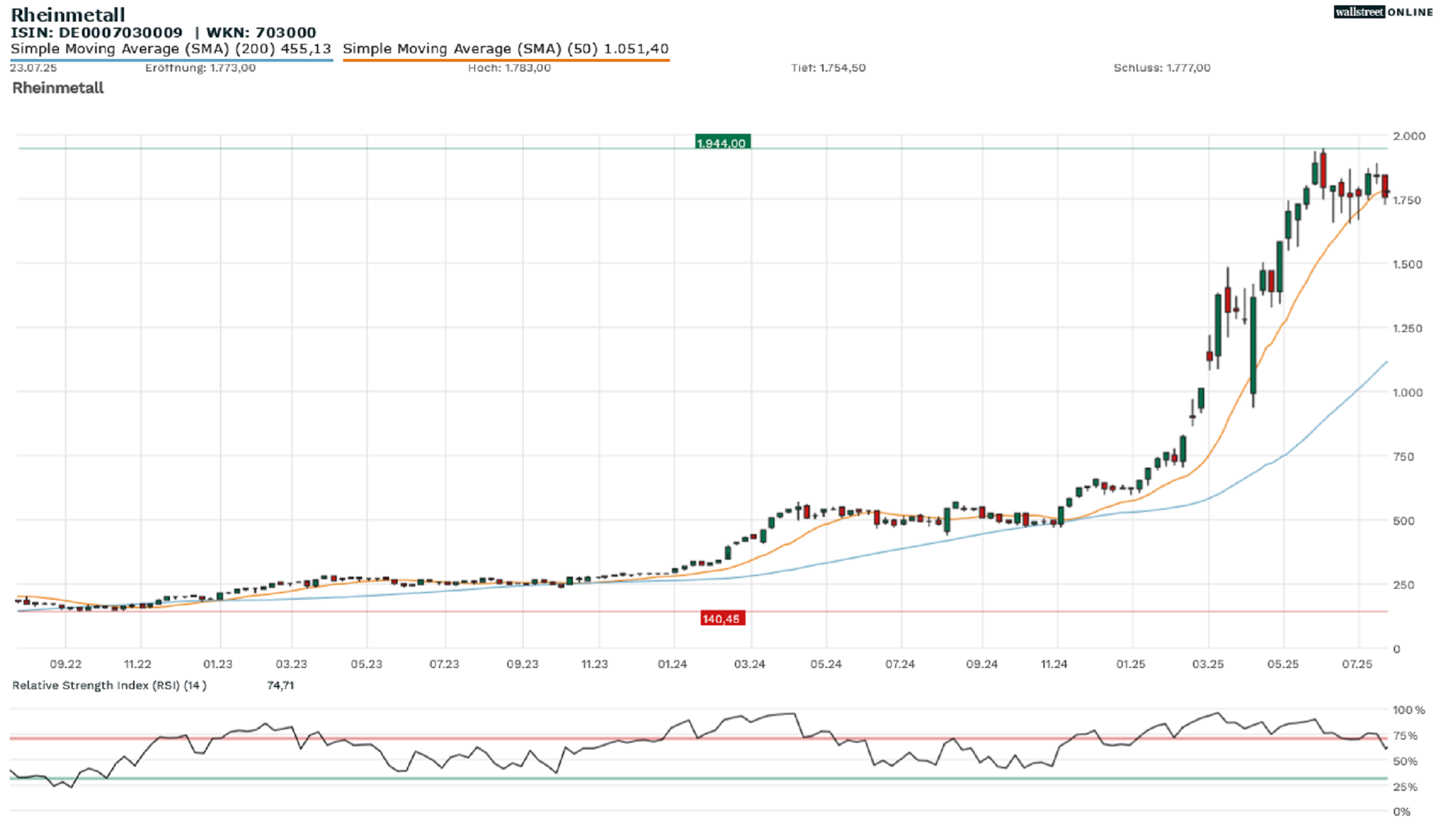Click the Schluss: 1.777,00 value

click(x=1161, y=68)
